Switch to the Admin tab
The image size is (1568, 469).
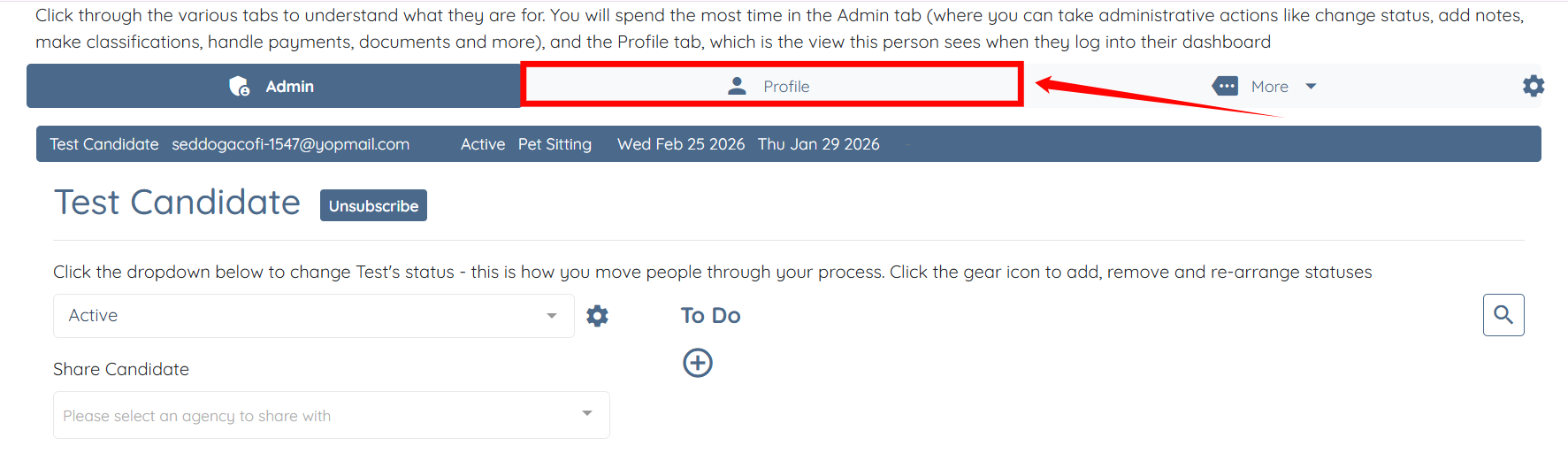pos(289,87)
